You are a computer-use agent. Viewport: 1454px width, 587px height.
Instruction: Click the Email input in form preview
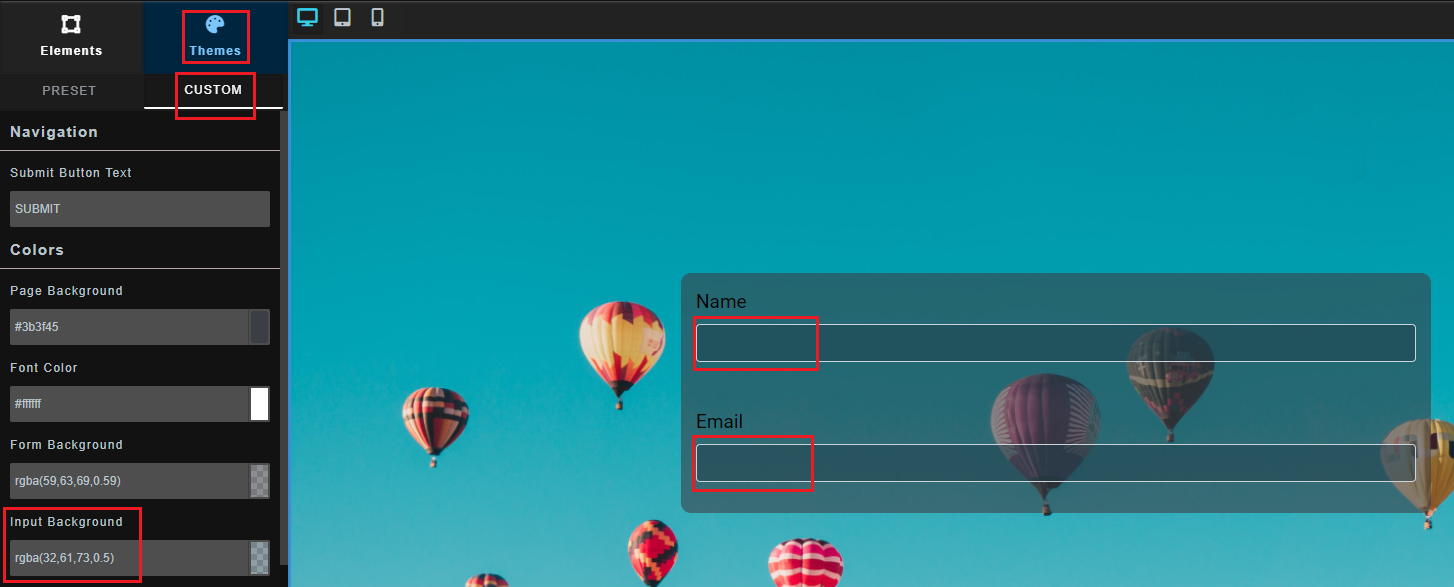(1056, 463)
